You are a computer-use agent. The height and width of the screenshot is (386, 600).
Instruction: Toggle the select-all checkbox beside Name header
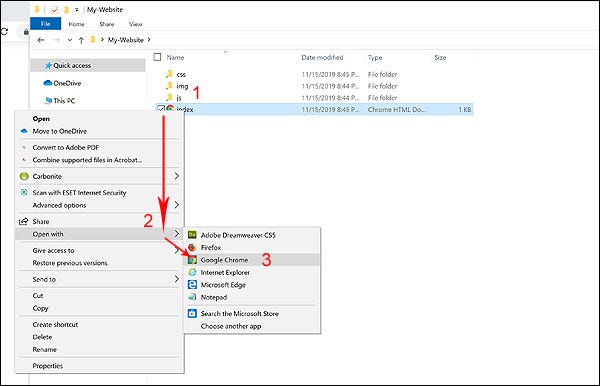(157, 57)
